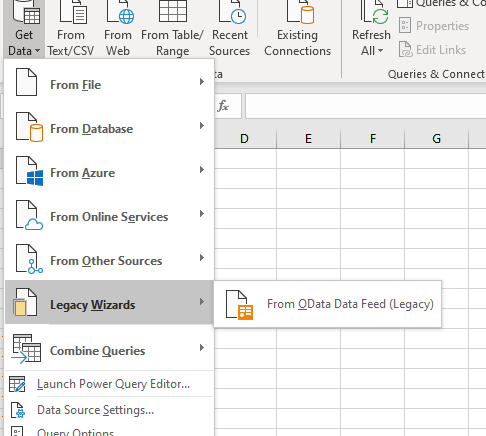This screenshot has height=436, width=486.
Task: Expand the From Online Services arrow
Action: click(x=202, y=214)
